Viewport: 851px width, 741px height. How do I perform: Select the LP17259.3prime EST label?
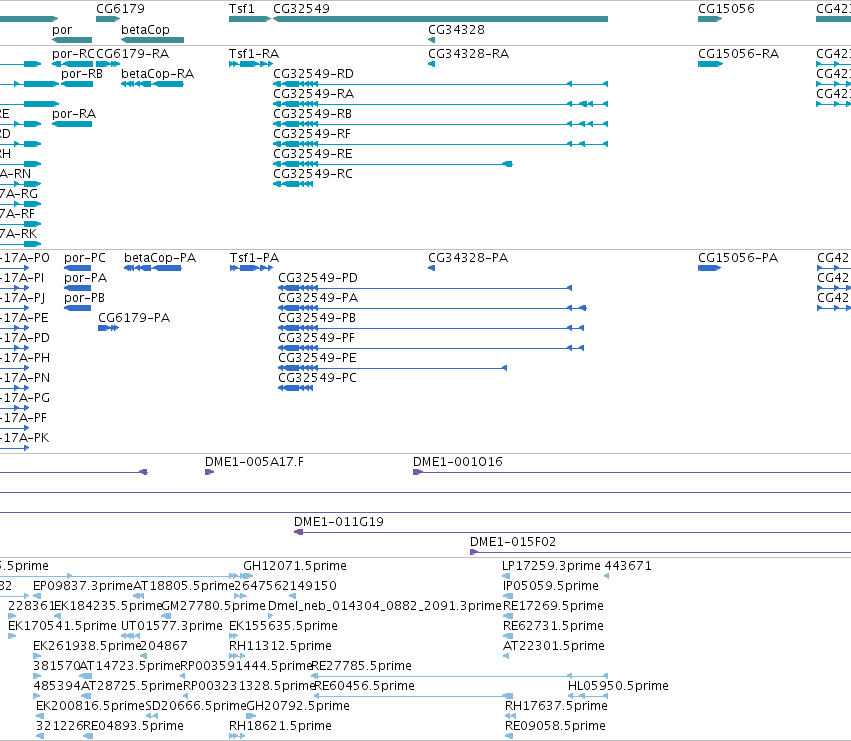tap(551, 566)
